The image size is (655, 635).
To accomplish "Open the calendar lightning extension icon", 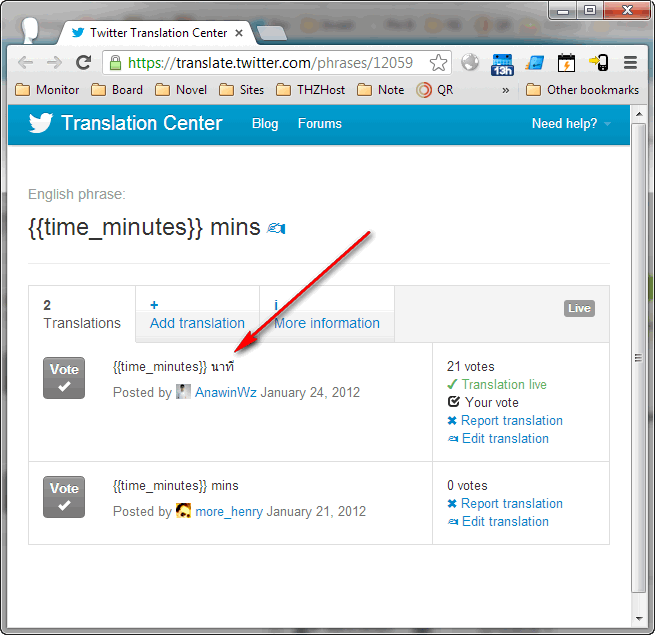I will pyautogui.click(x=566, y=63).
